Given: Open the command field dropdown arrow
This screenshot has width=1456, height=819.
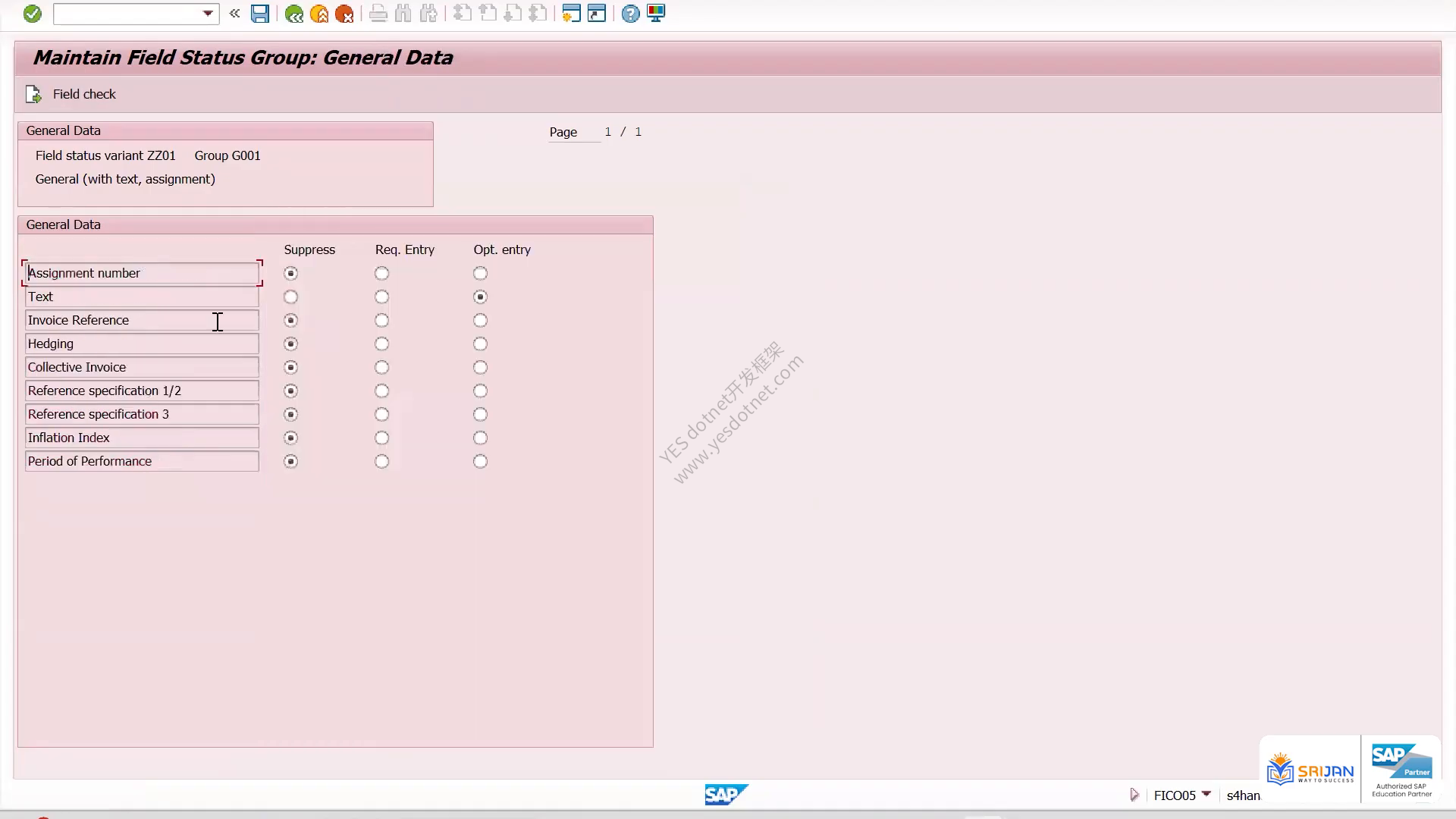Looking at the screenshot, I should [x=208, y=14].
